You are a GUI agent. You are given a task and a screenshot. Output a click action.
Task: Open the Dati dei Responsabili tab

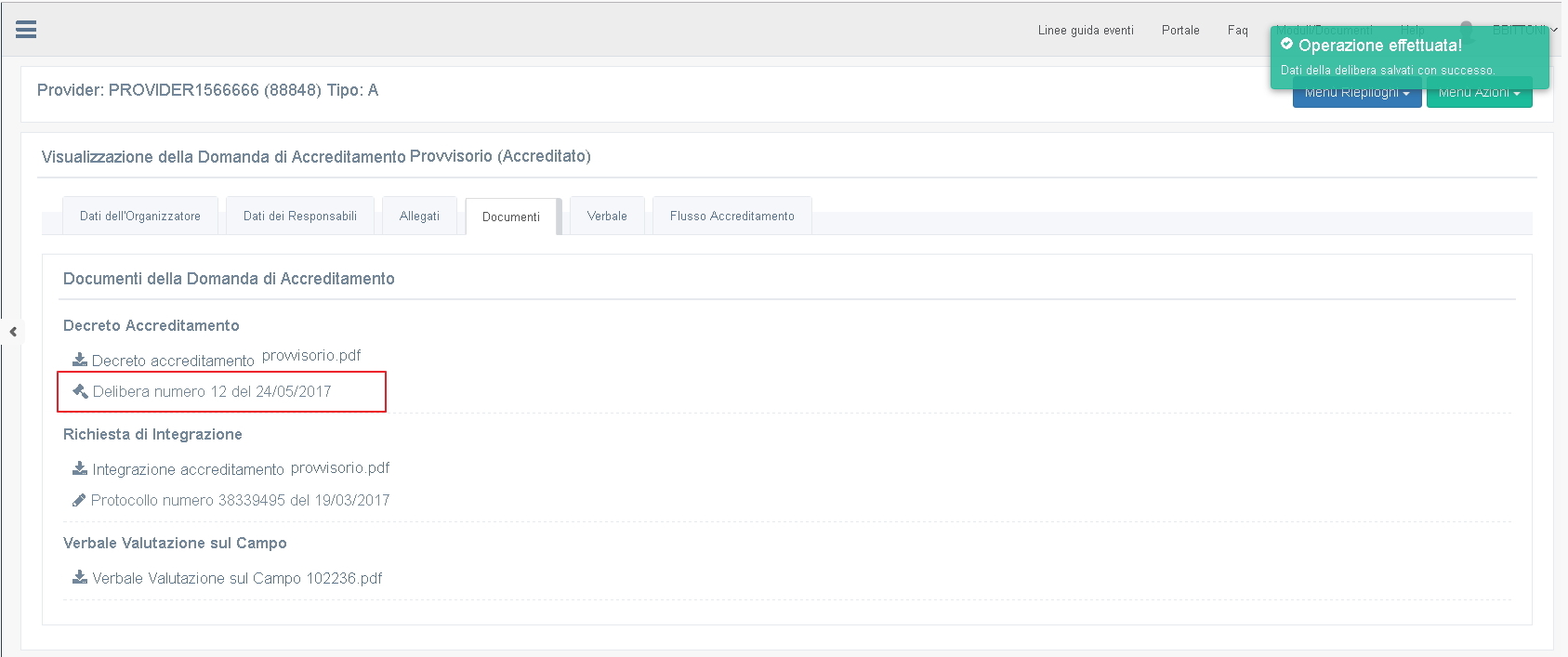tap(300, 216)
